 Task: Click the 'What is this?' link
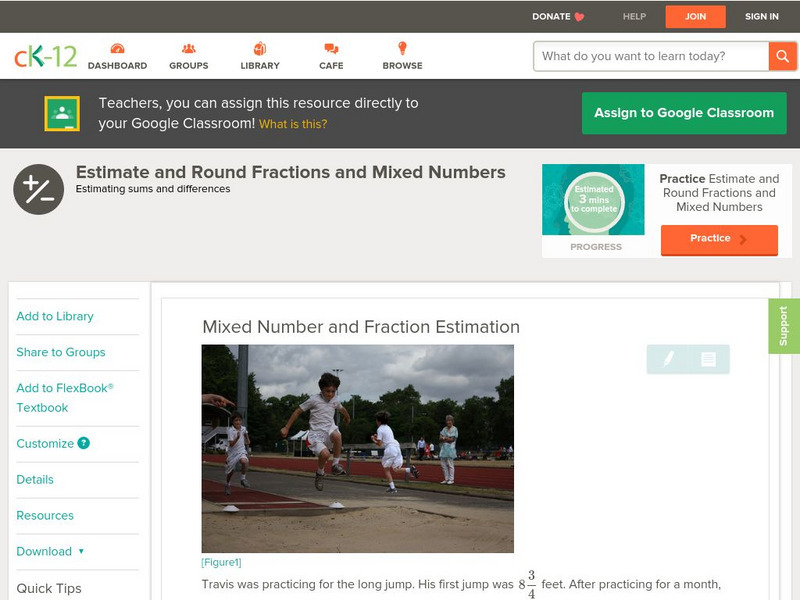coord(293,124)
